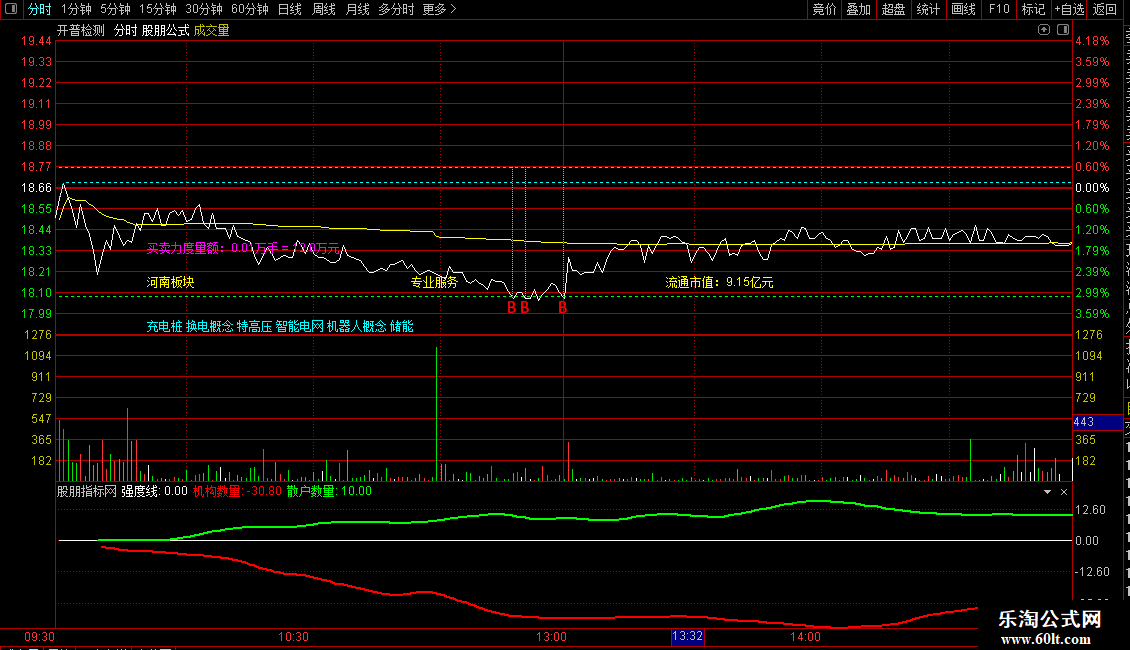Viewport: 1130px width, 650px height.
Task: Click the 机构数量 -30.80 indicator value
Action: 237,491
